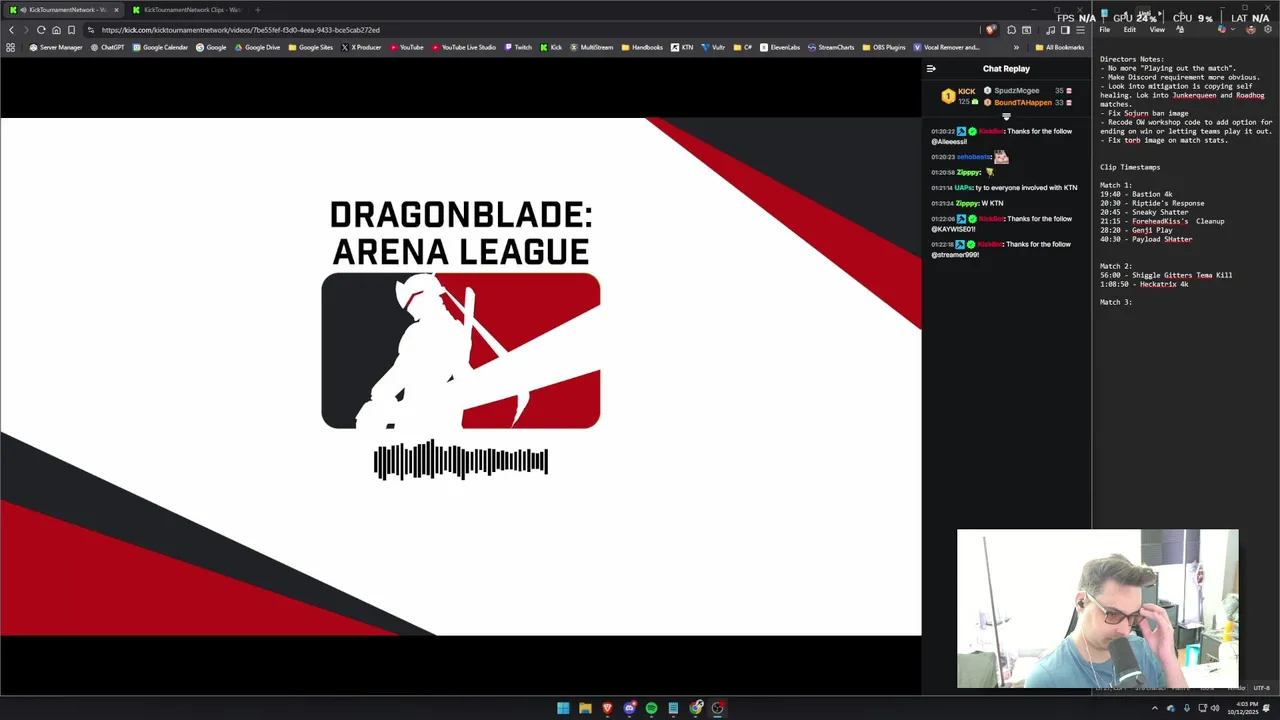Open Windows Start menu
The image size is (1280, 720).
click(563, 708)
